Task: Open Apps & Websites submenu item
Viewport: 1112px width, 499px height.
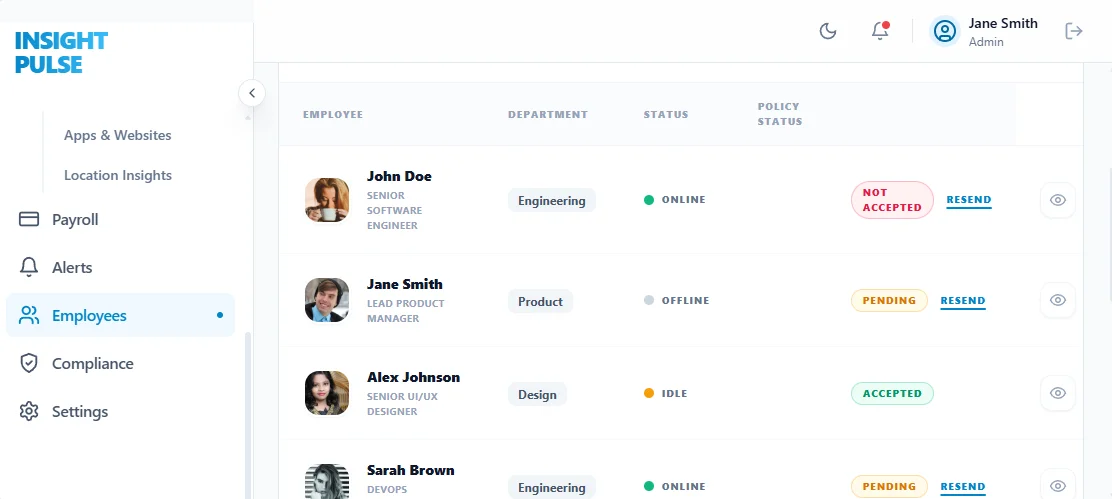Action: pos(118,135)
